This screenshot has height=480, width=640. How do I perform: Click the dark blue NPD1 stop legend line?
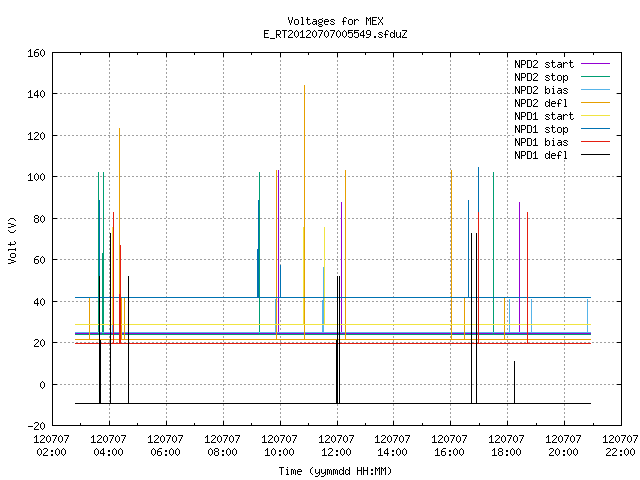click(x=595, y=129)
